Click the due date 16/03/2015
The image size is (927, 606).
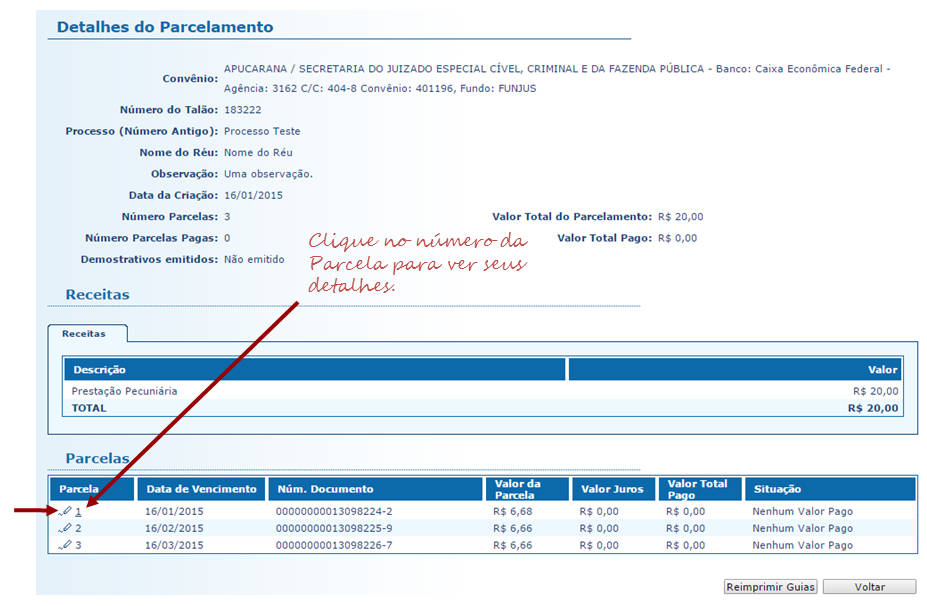tap(174, 545)
